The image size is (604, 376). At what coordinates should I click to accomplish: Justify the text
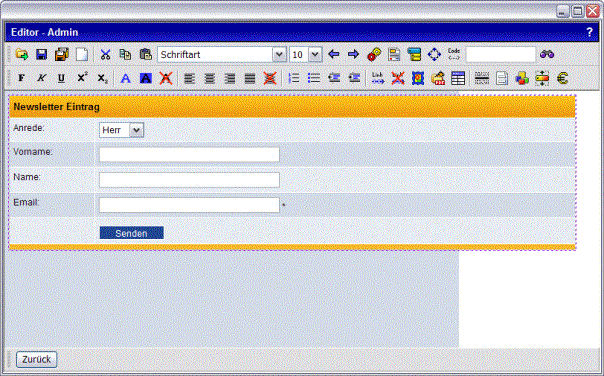pyautogui.click(x=250, y=78)
